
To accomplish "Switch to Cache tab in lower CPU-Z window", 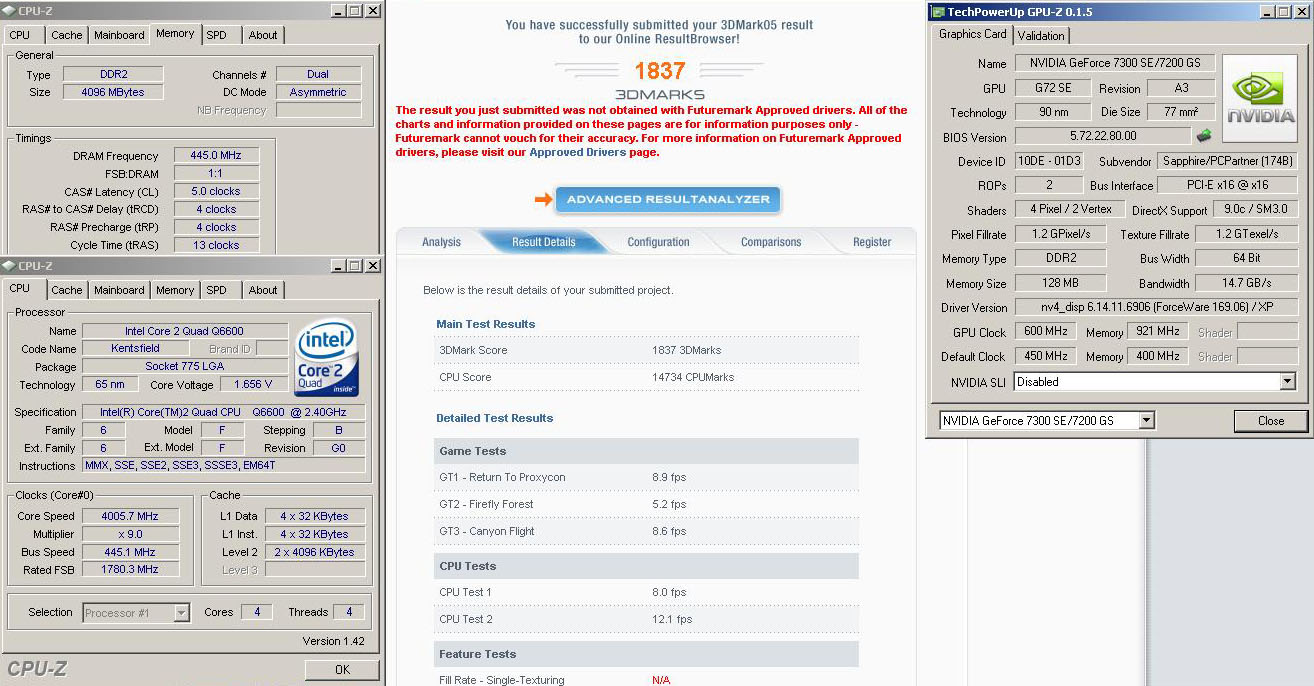I will point(67,290).
